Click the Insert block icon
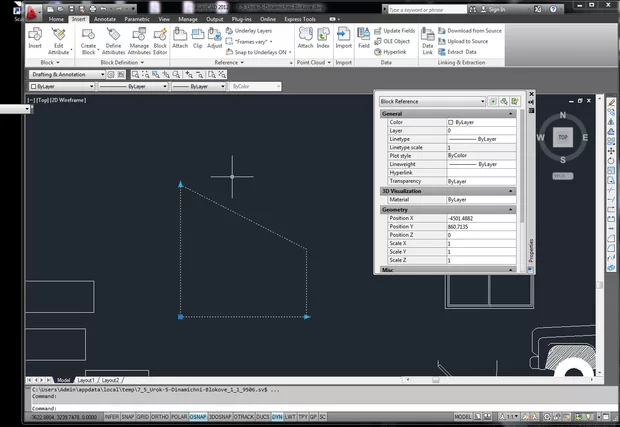Screen dimensions: 620x427 [35, 36]
